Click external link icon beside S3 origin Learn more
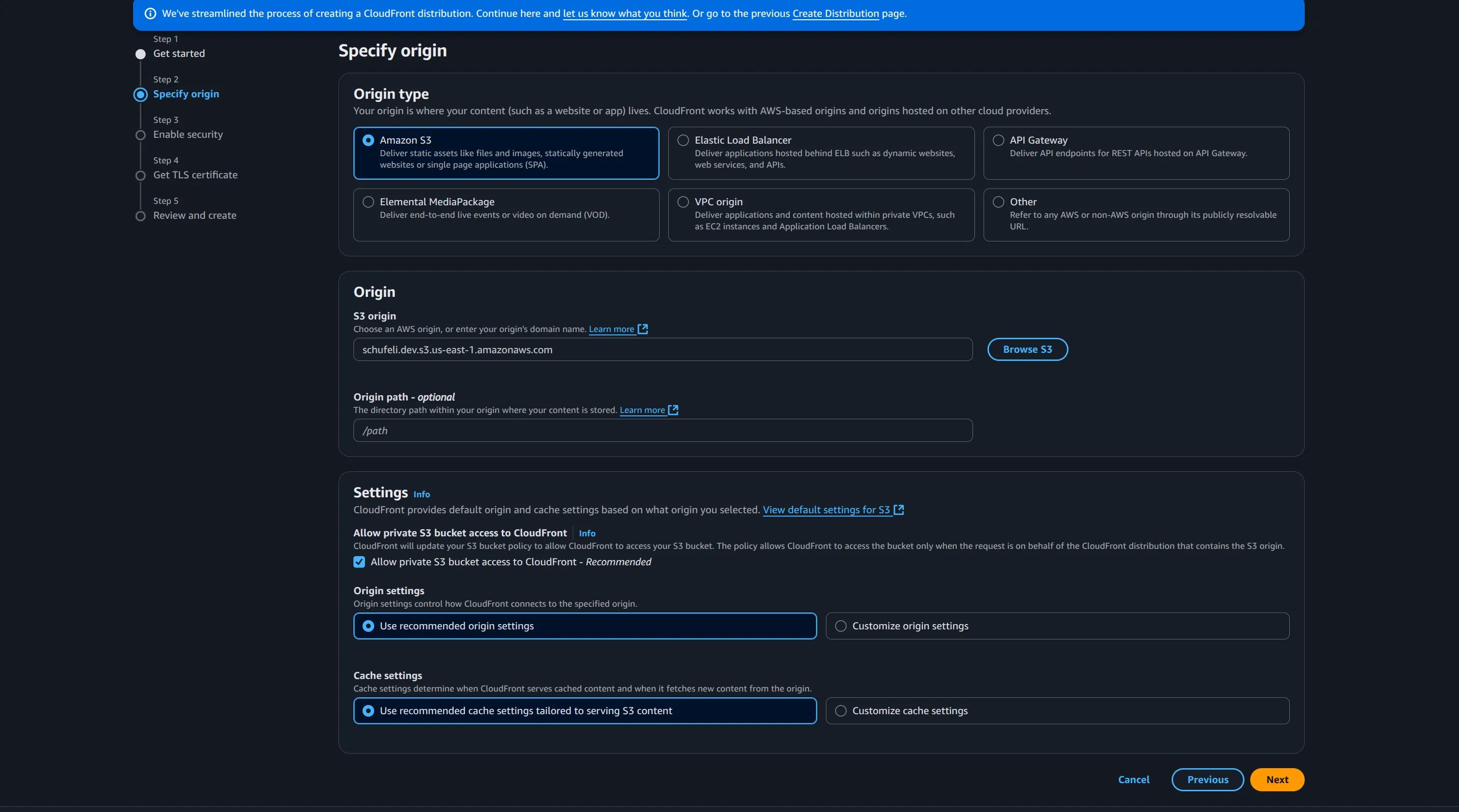1459x812 pixels. [642, 329]
